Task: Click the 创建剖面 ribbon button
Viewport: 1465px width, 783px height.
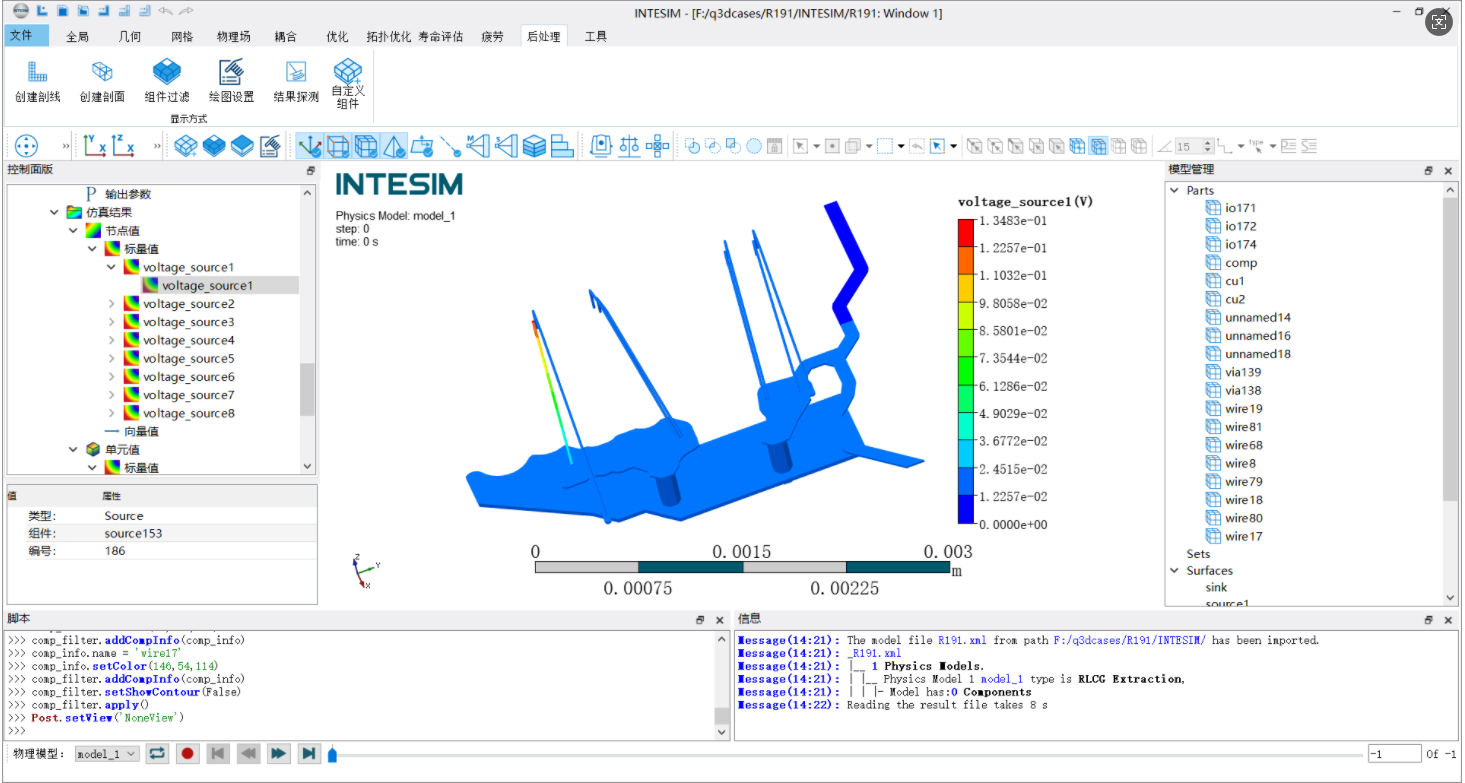Action: 102,82
